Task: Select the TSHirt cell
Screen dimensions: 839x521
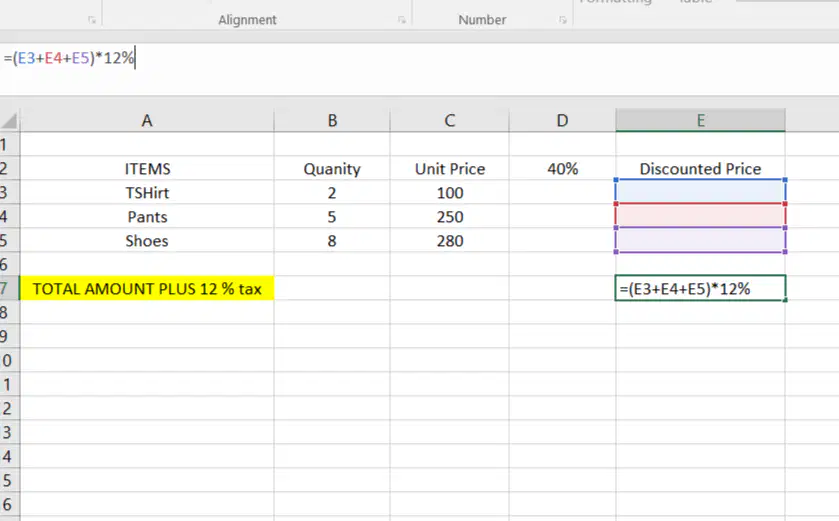Action: 147,193
